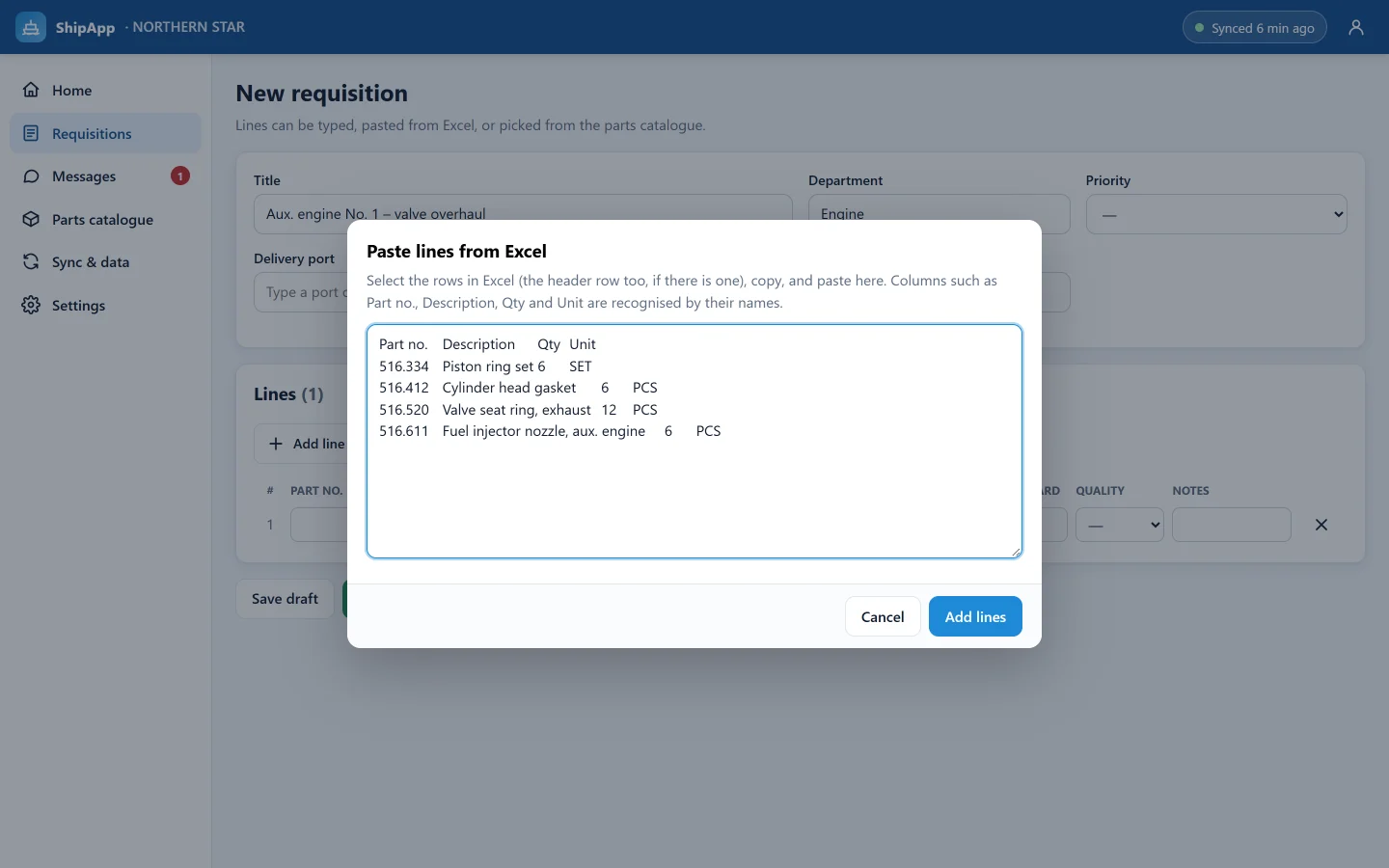Expand the Priority dropdown
This screenshot has width=1389, height=868.
click(1216, 214)
